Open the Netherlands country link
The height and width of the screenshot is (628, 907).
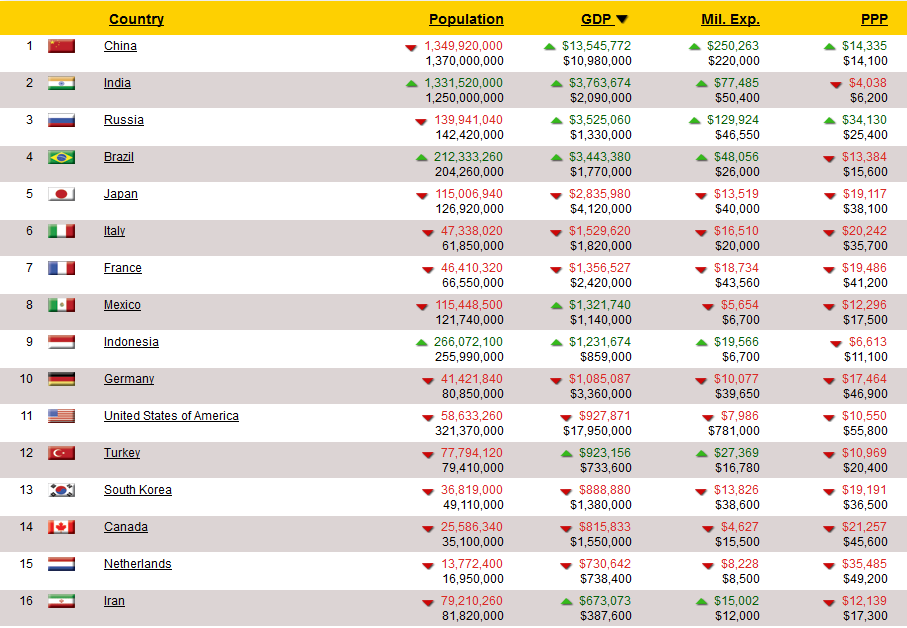coord(138,564)
